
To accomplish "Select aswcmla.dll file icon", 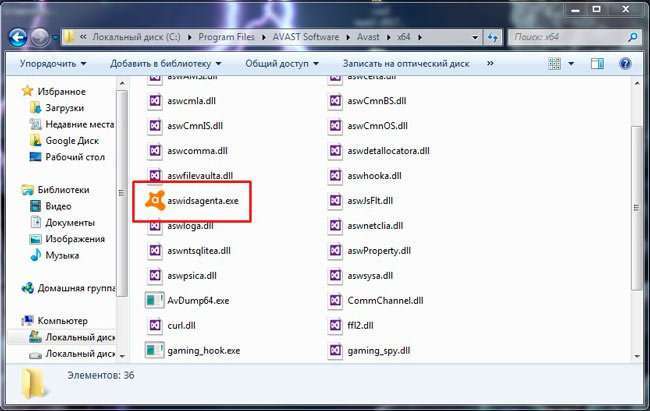I will tap(155, 101).
